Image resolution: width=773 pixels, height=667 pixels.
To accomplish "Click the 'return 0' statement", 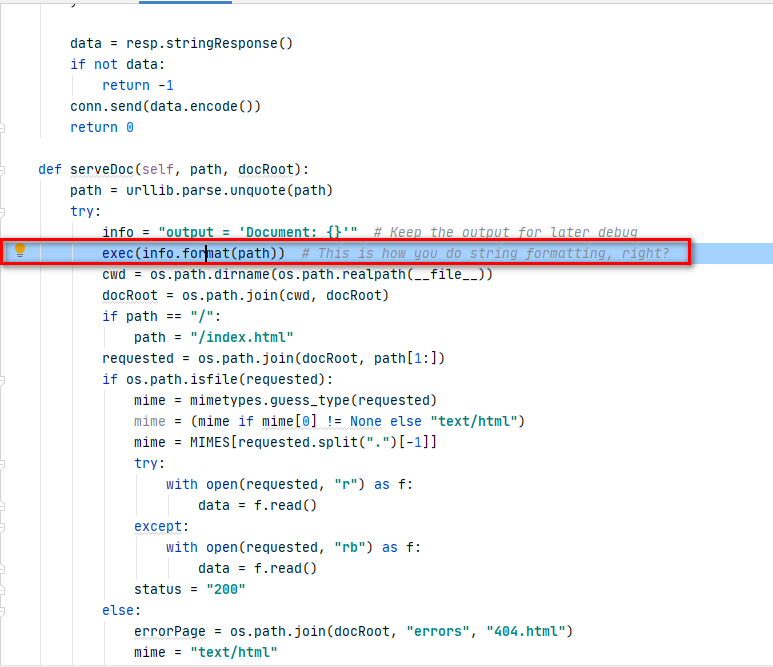I will (102, 127).
